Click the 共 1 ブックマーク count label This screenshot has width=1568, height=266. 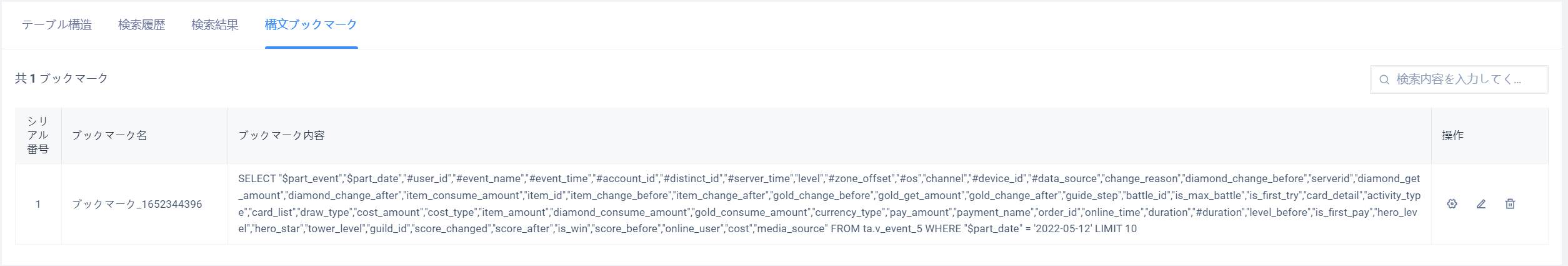pyautogui.click(x=61, y=78)
